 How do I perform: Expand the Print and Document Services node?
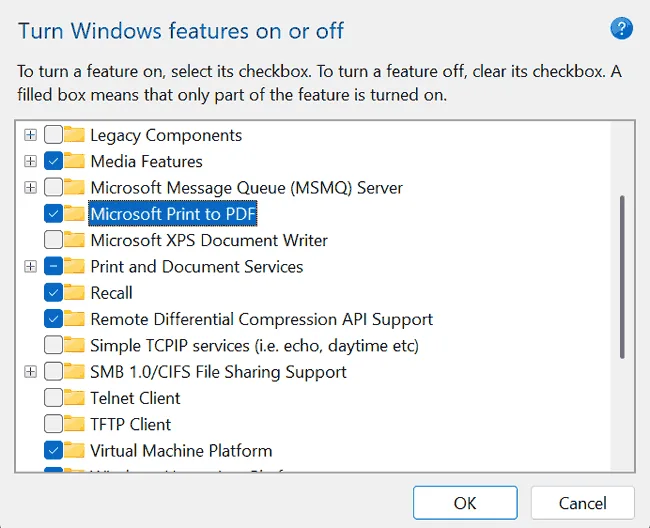point(30,267)
